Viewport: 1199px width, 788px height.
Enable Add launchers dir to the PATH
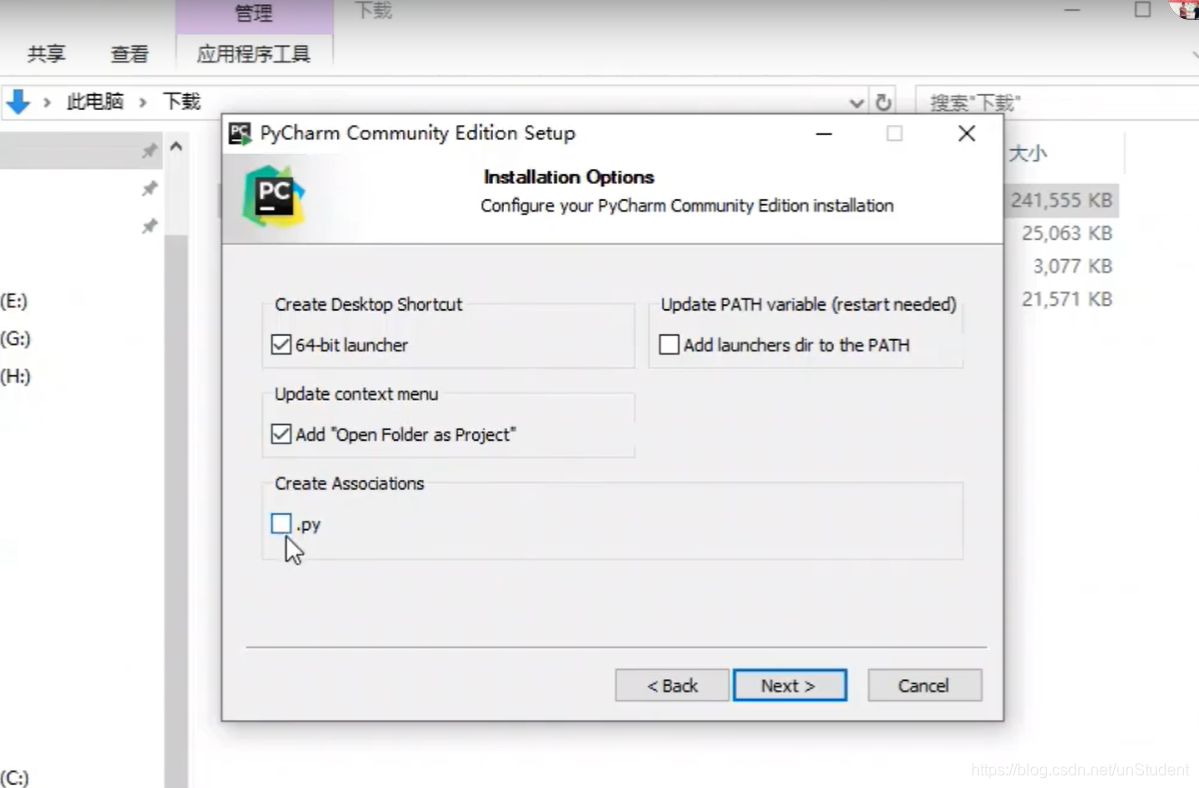pyautogui.click(x=669, y=345)
